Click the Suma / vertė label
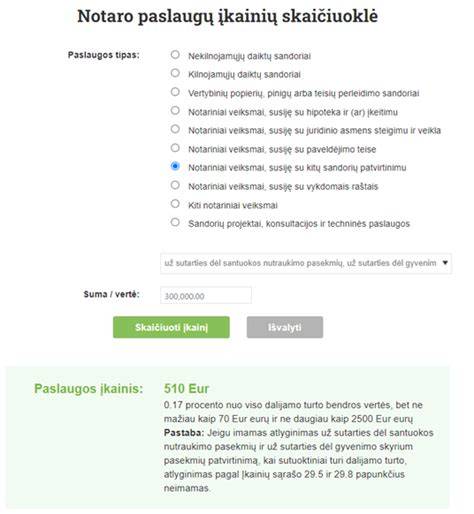 [111, 294]
